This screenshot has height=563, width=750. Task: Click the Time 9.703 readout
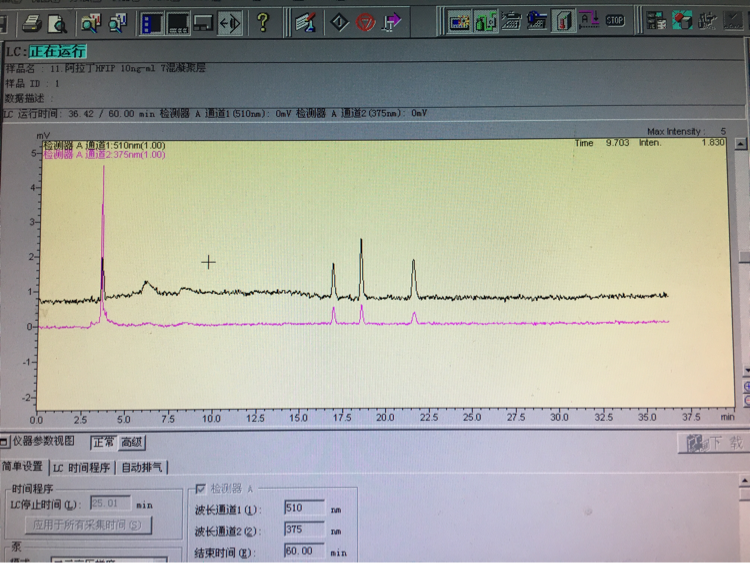[602, 143]
